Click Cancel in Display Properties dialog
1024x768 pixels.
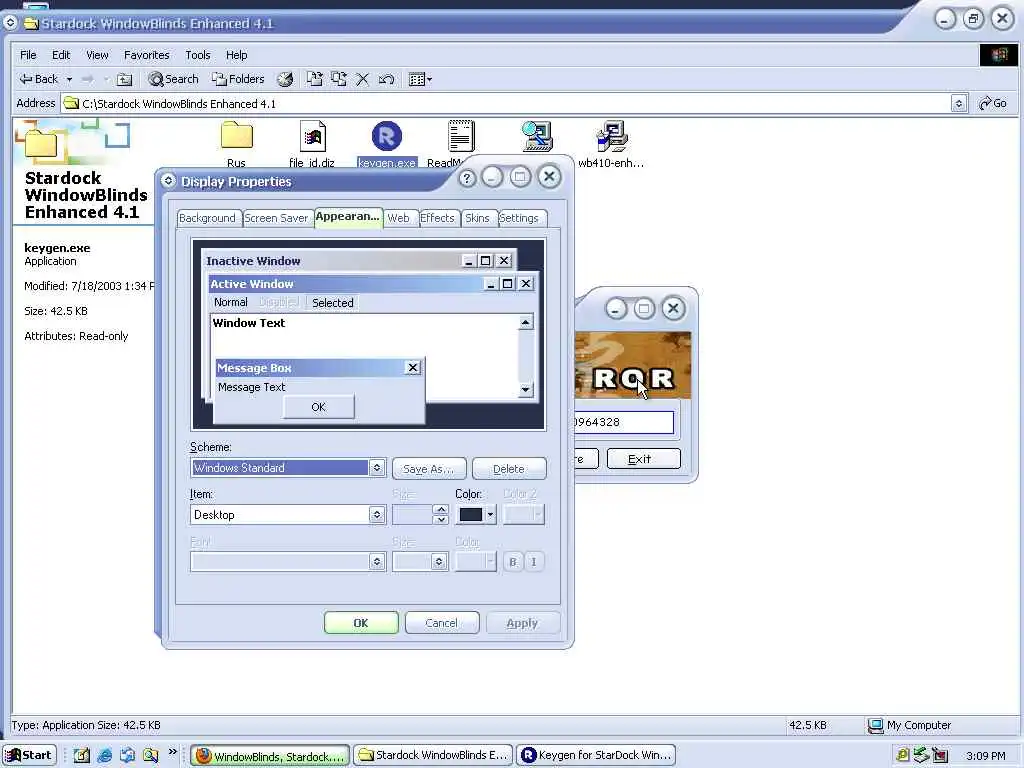pos(442,623)
